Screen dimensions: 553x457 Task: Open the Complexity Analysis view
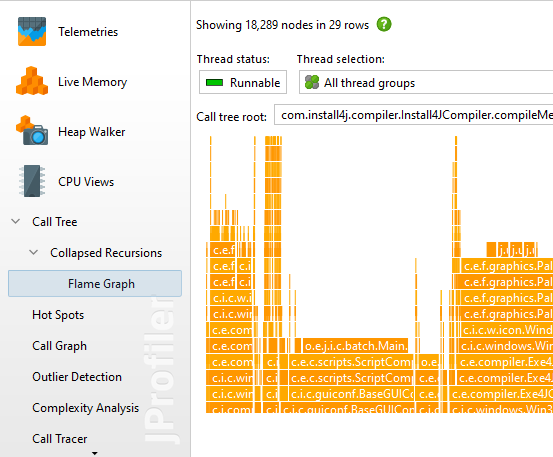[x=85, y=408]
